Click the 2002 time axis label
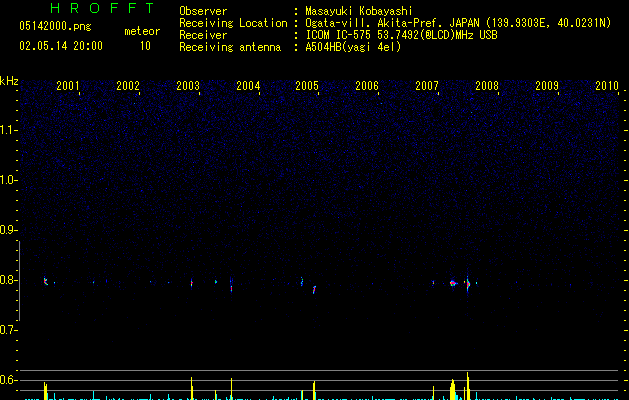629x400 pixels. (128, 85)
